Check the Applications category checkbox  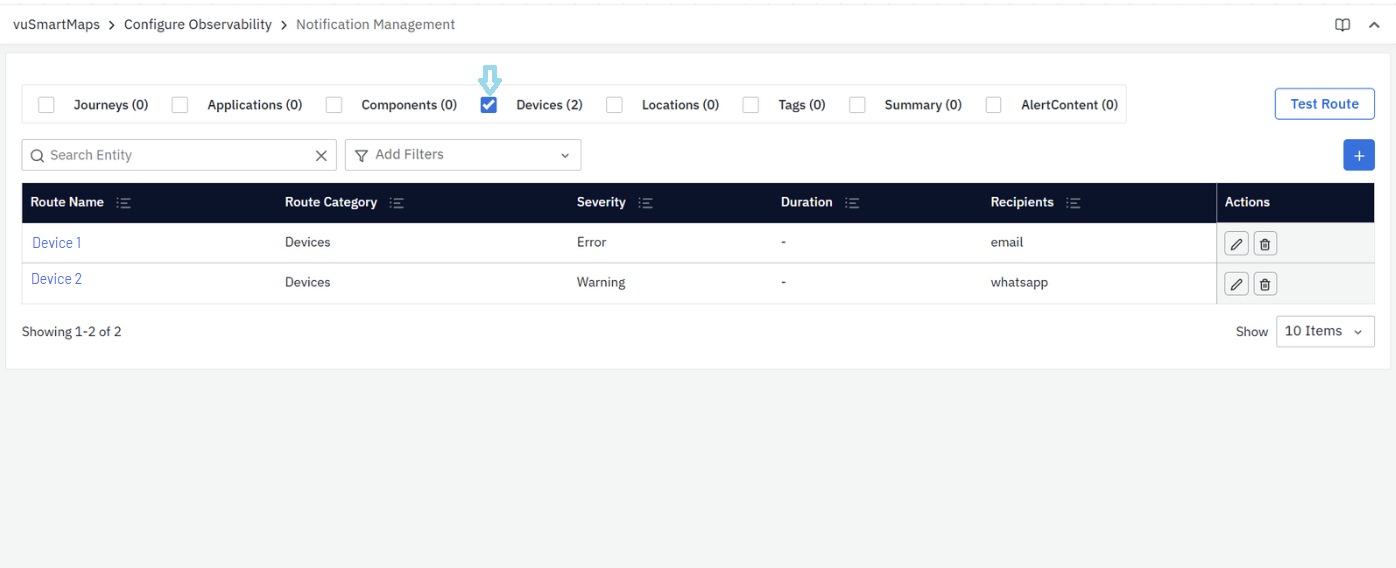pyautogui.click(x=180, y=105)
